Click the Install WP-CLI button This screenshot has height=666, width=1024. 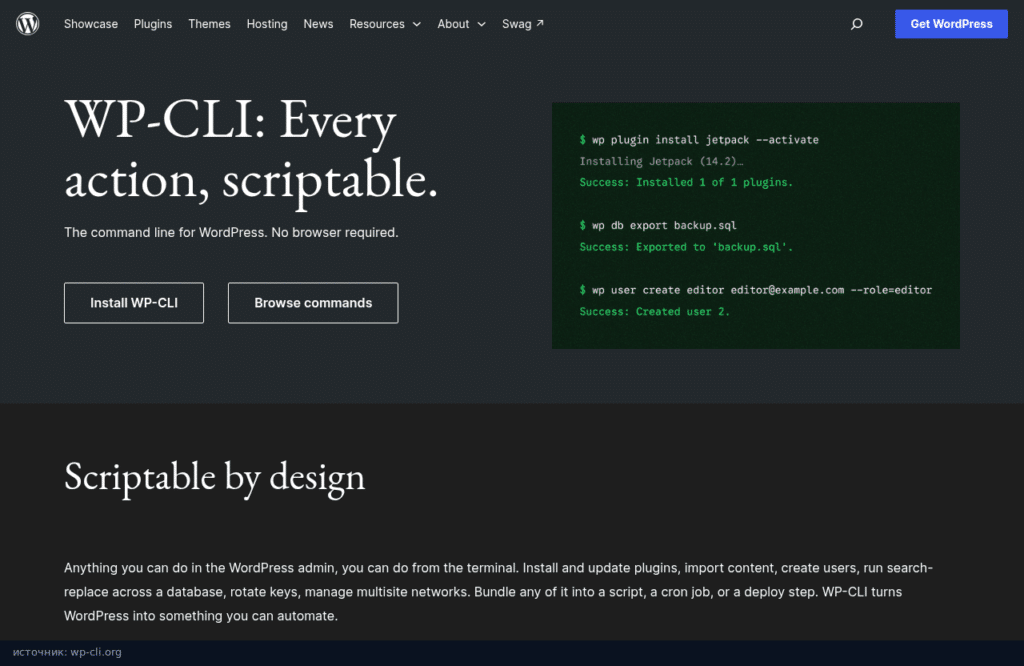click(x=134, y=303)
